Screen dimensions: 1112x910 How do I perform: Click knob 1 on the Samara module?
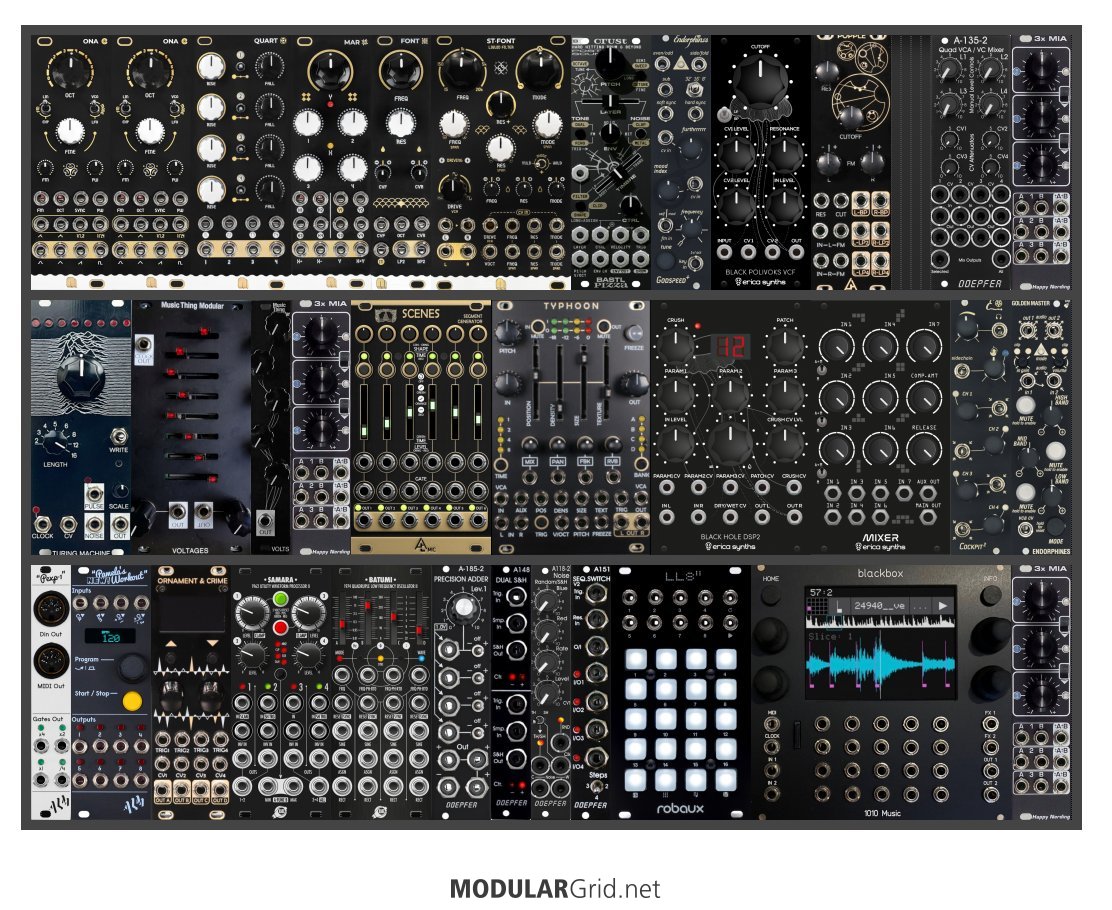[x=251, y=611]
